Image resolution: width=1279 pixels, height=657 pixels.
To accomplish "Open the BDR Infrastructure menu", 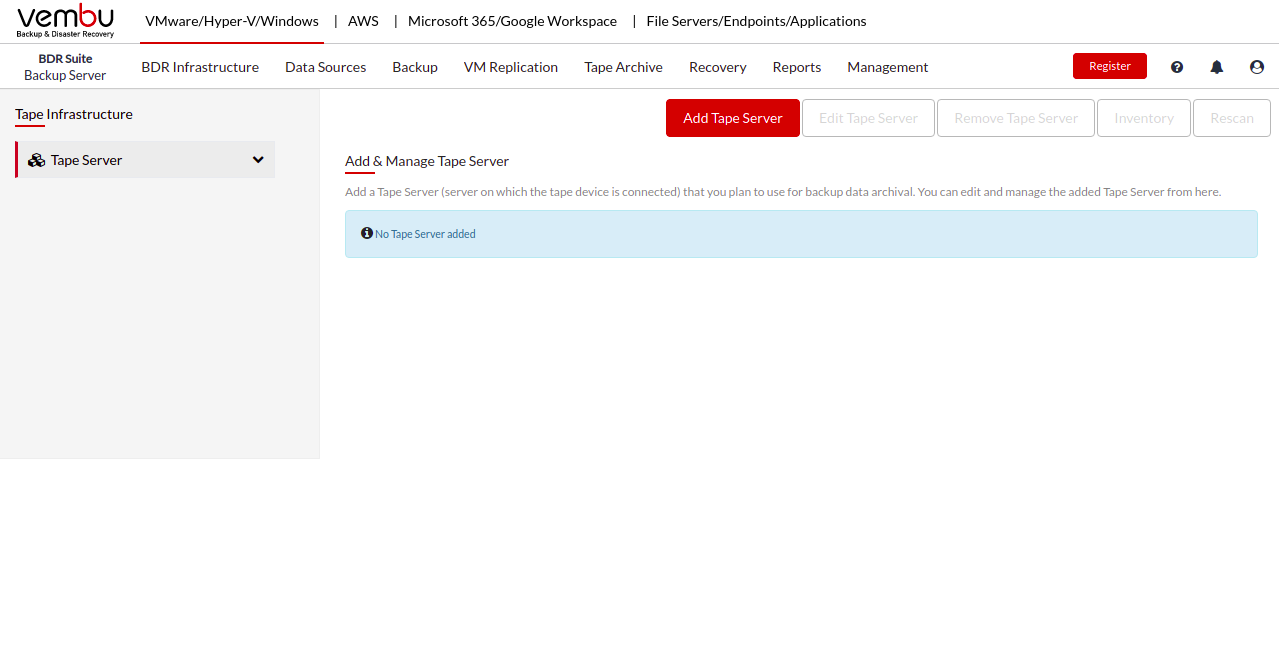I will coord(200,67).
